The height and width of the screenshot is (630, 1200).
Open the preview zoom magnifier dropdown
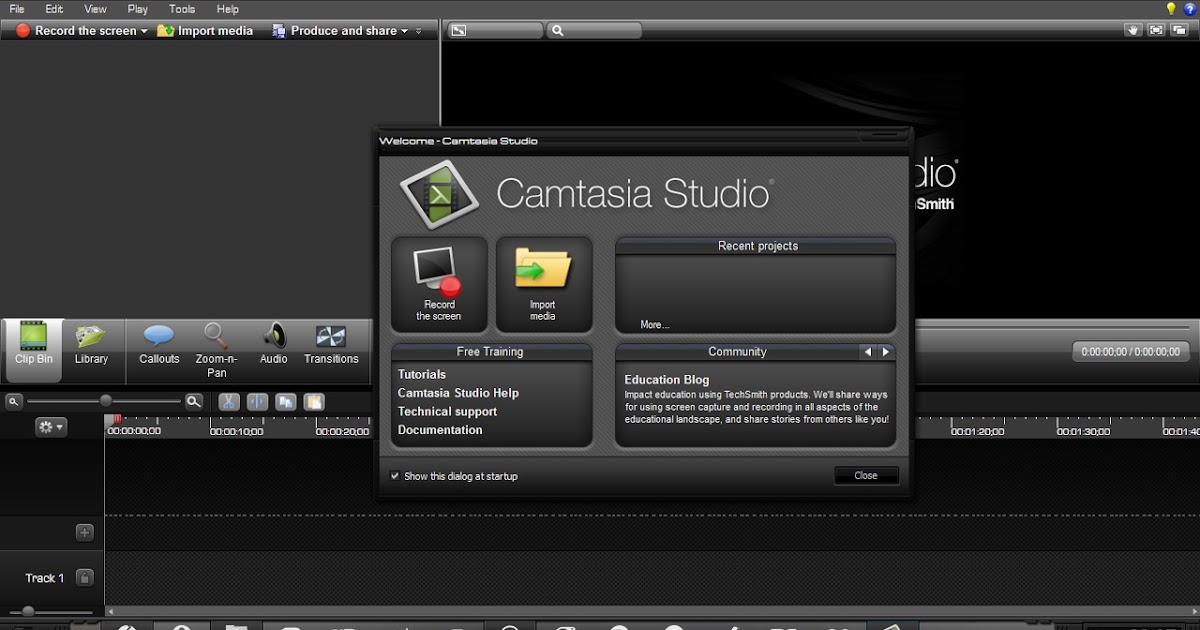pyautogui.click(x=595, y=31)
